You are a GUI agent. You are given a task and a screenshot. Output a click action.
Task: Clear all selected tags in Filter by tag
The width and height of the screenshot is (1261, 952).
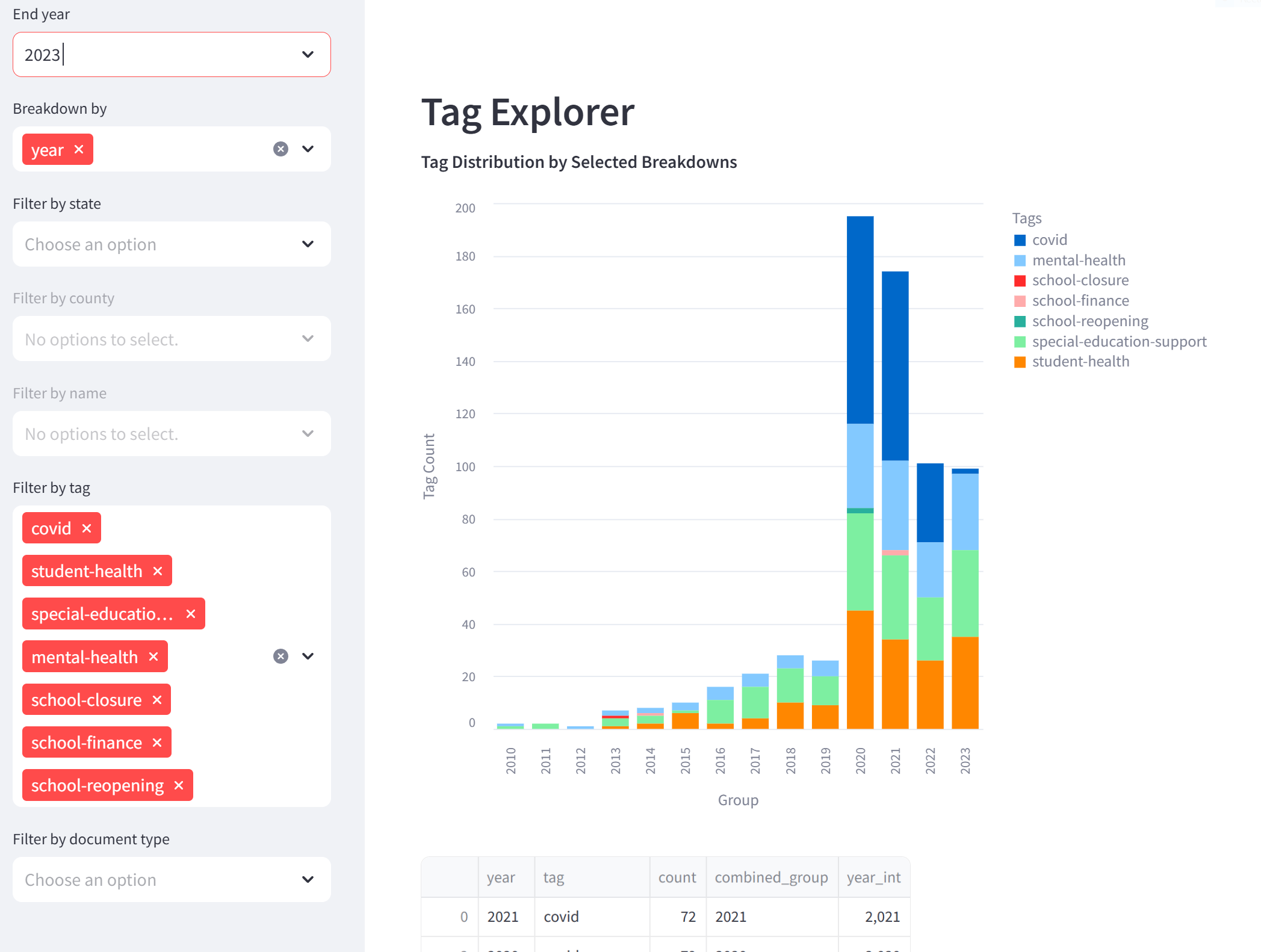280,656
